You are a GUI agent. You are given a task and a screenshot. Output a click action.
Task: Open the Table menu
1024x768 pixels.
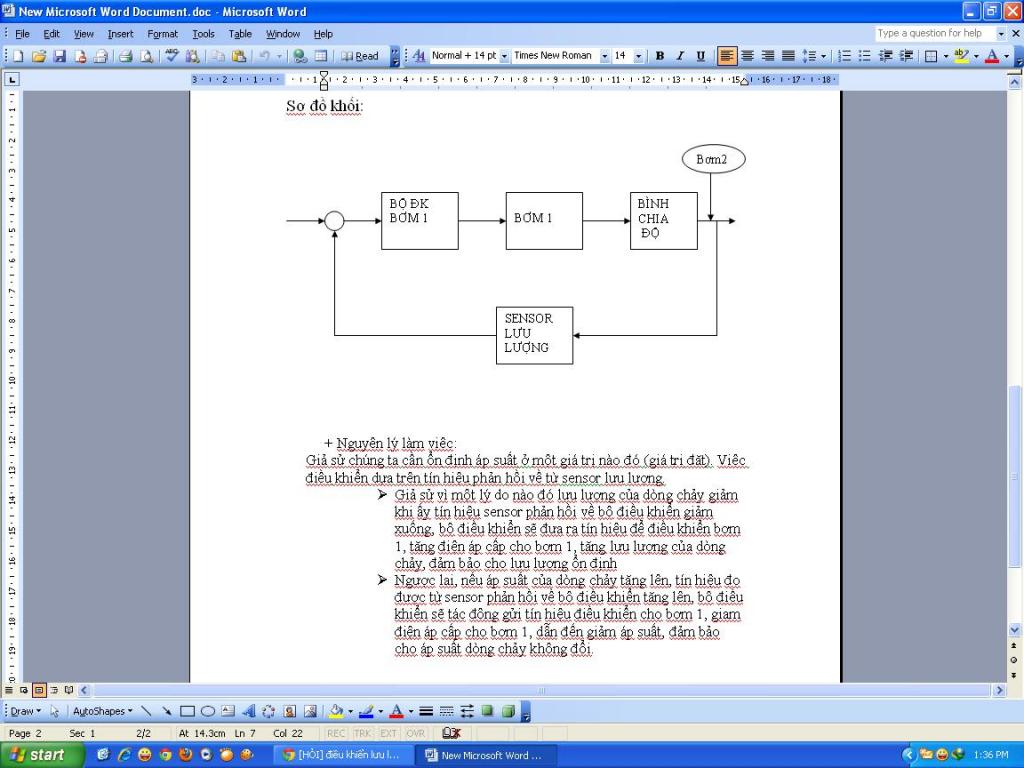[x=240, y=34]
